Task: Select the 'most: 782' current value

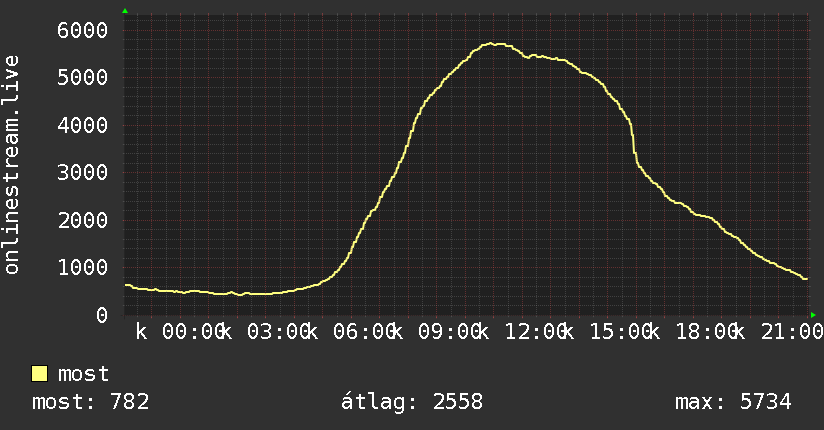Action: pos(90,402)
